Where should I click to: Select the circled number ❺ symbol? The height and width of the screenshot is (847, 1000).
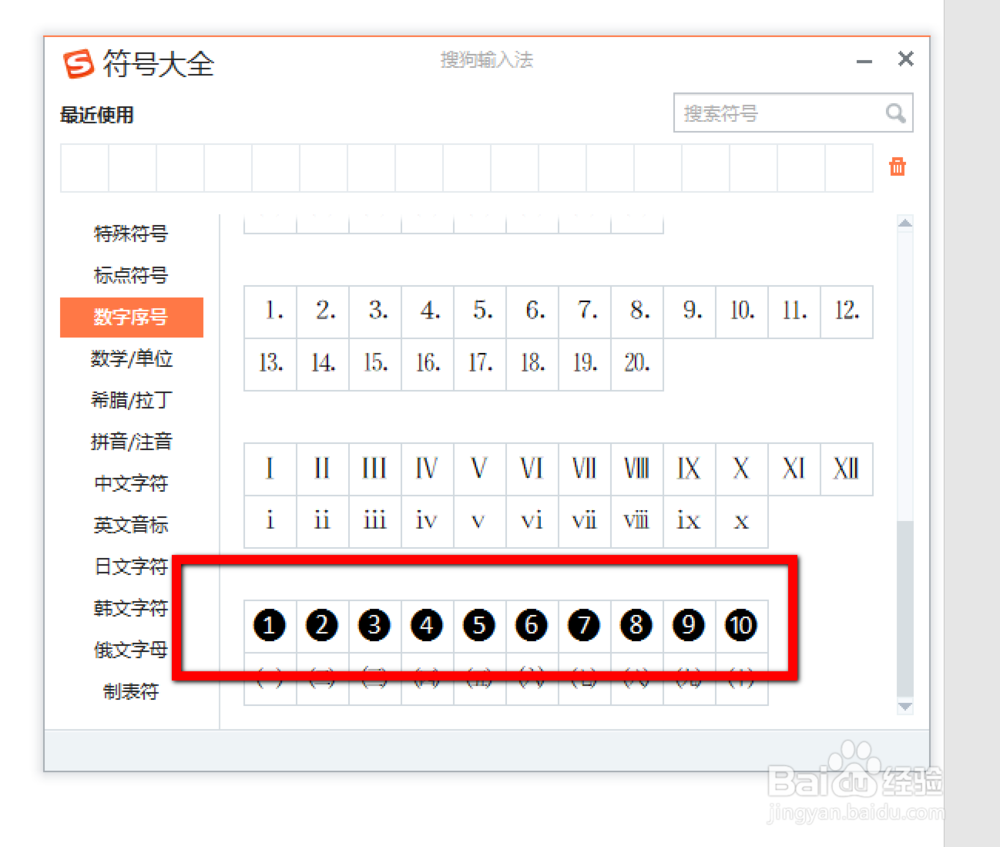pyautogui.click(x=478, y=625)
